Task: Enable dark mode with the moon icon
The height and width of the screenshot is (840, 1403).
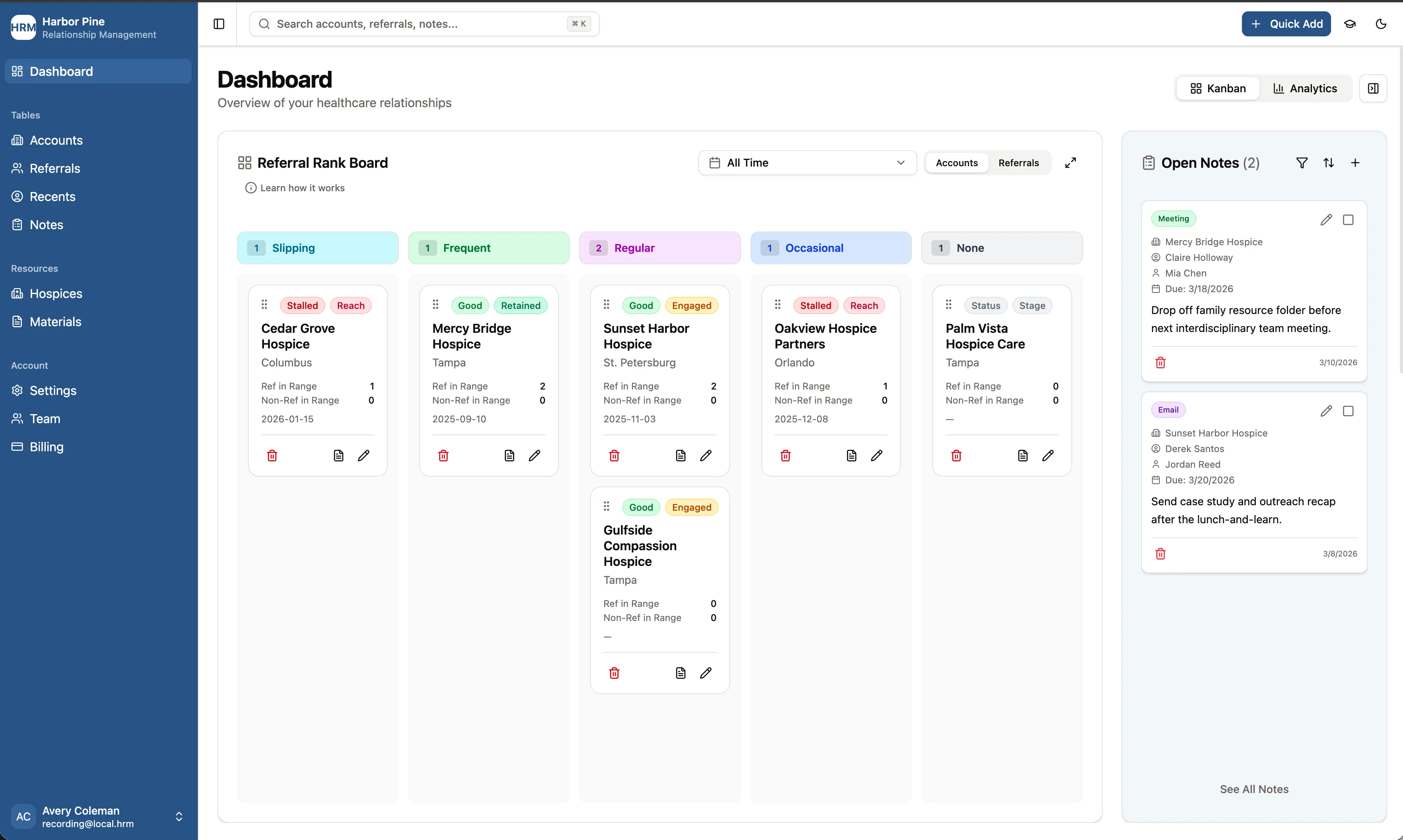Action: click(1381, 24)
